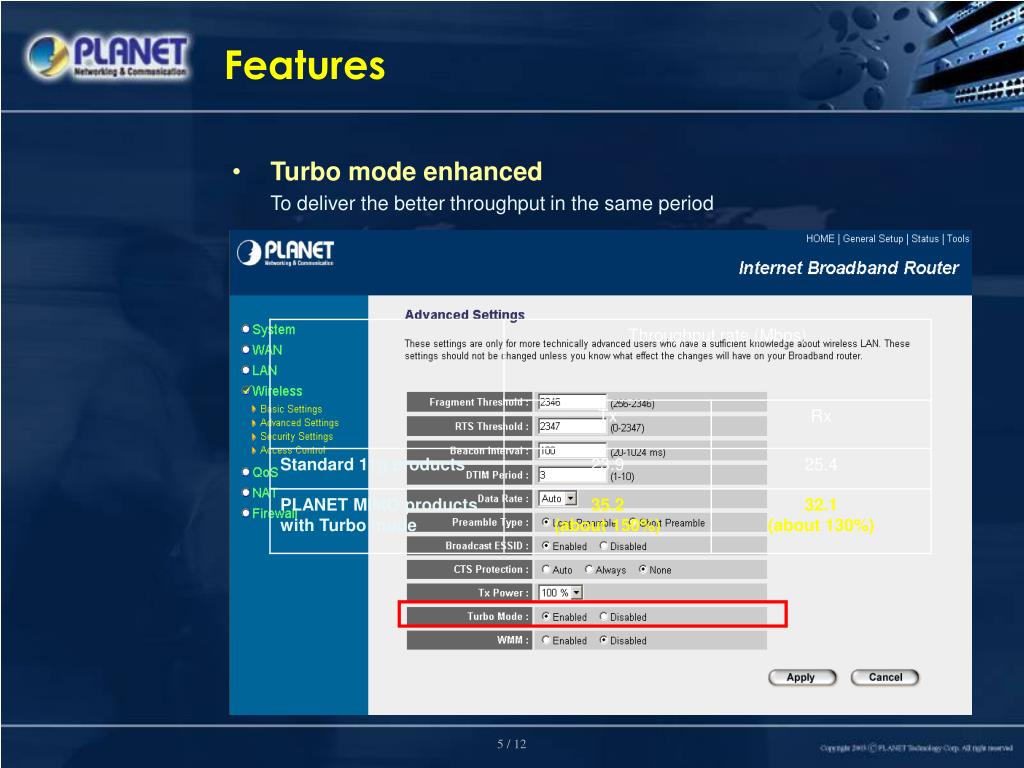
Task: Select Firewall in the sidebar menu
Action: coord(274,513)
